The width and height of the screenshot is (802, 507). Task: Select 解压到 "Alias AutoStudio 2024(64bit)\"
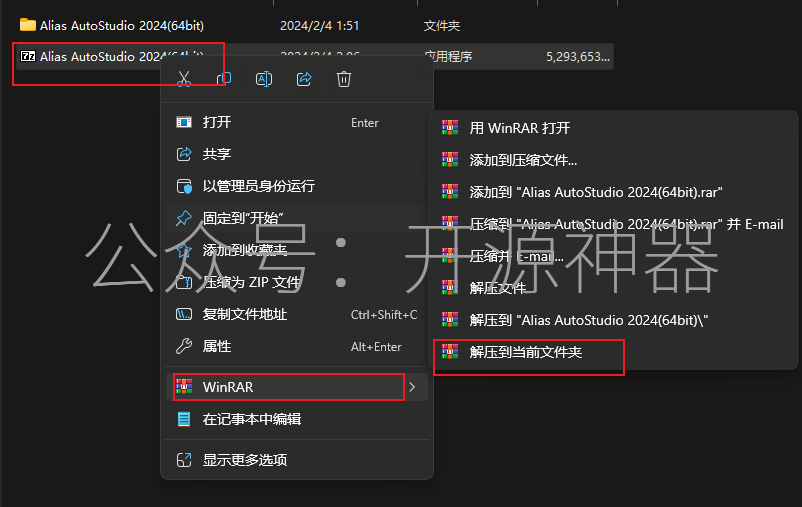(x=613, y=320)
